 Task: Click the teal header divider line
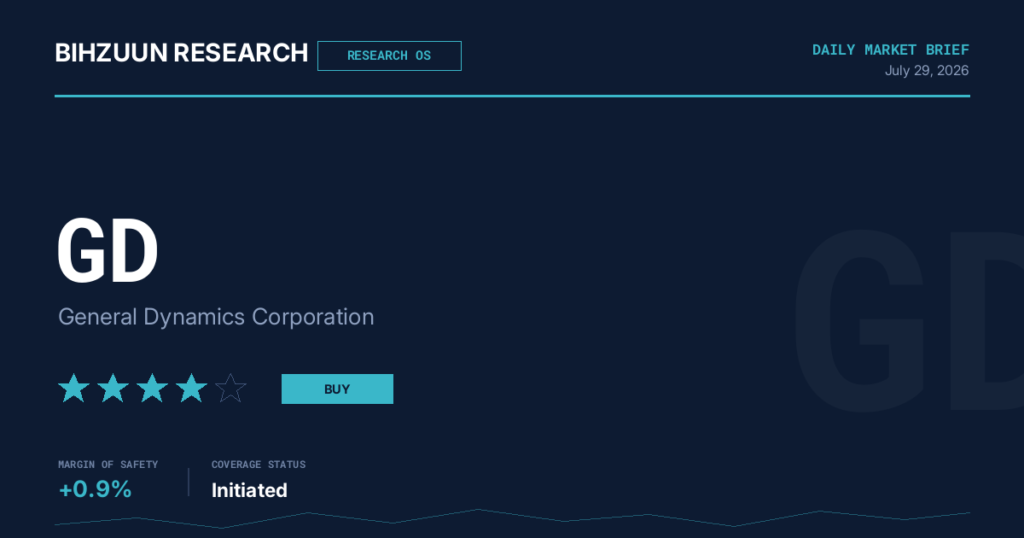click(x=512, y=96)
